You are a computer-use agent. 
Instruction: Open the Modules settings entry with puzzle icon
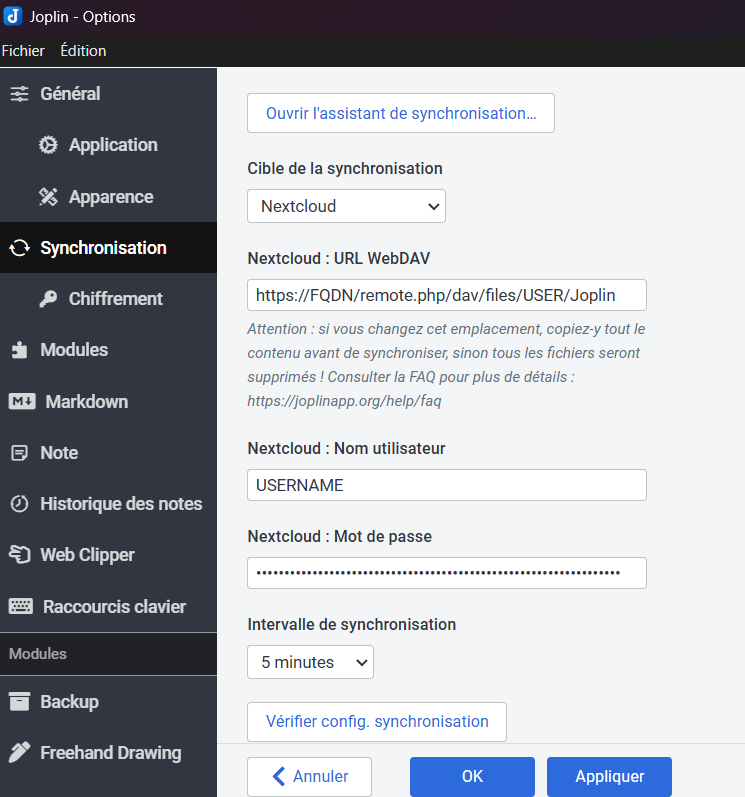click(x=108, y=350)
